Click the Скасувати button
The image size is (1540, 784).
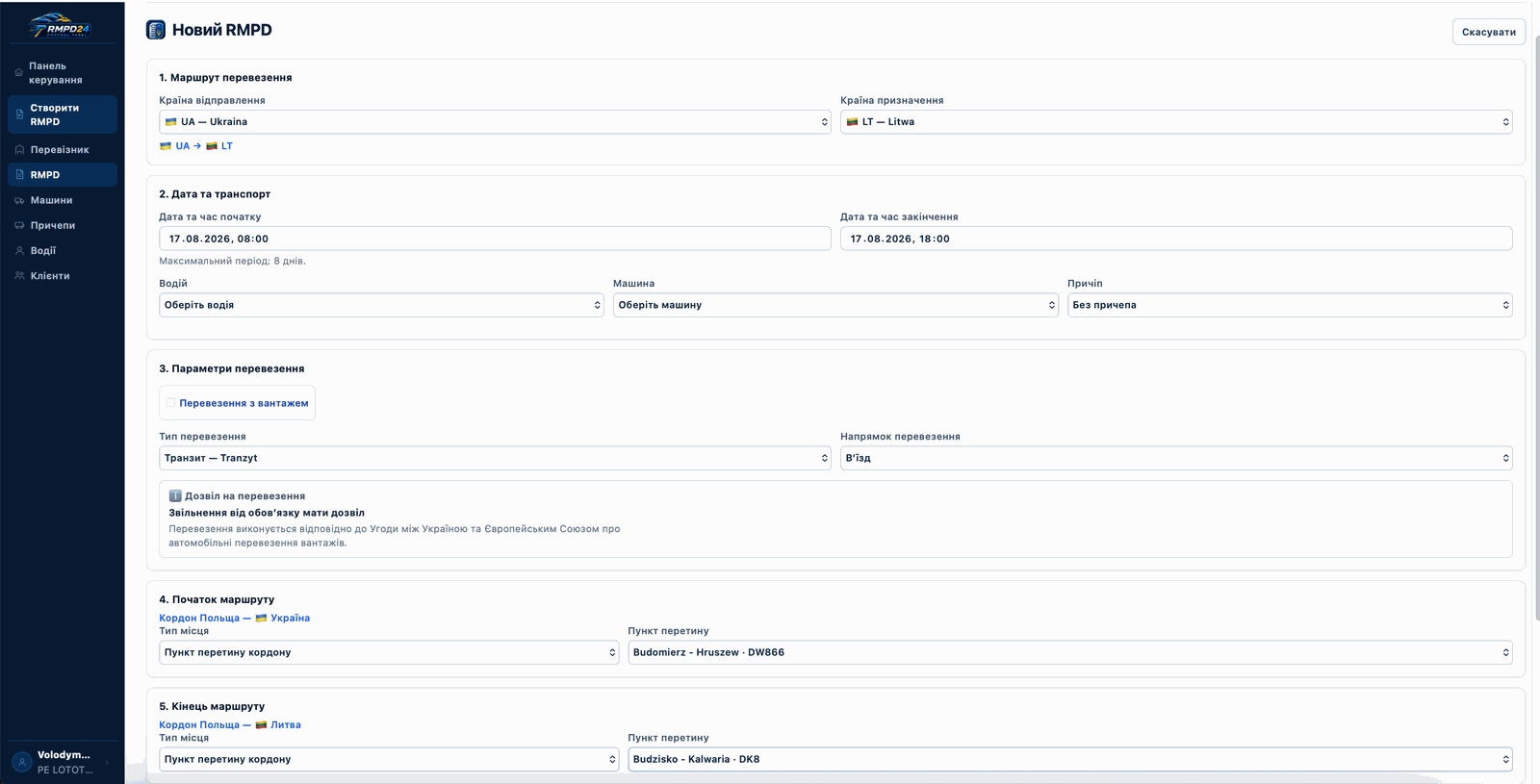tap(1488, 32)
